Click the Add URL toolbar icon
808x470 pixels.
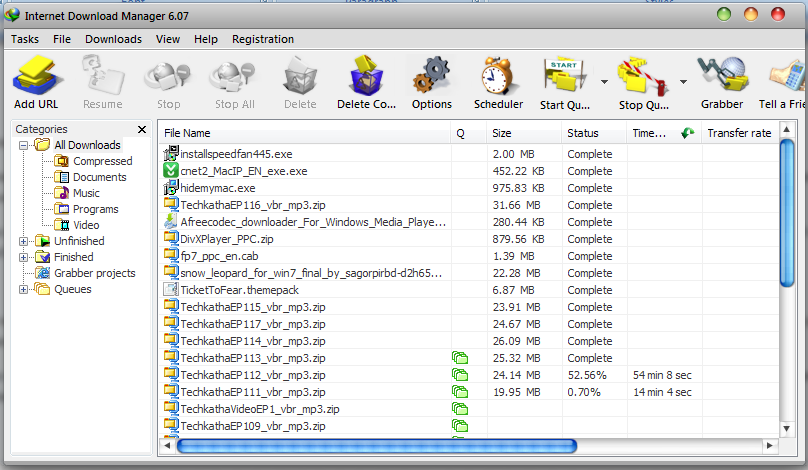(37, 77)
